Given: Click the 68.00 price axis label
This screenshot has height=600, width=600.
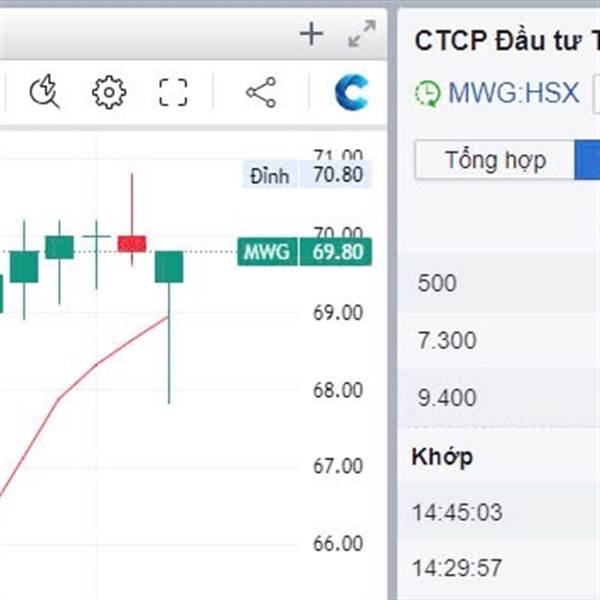Looking at the screenshot, I should [338, 390].
